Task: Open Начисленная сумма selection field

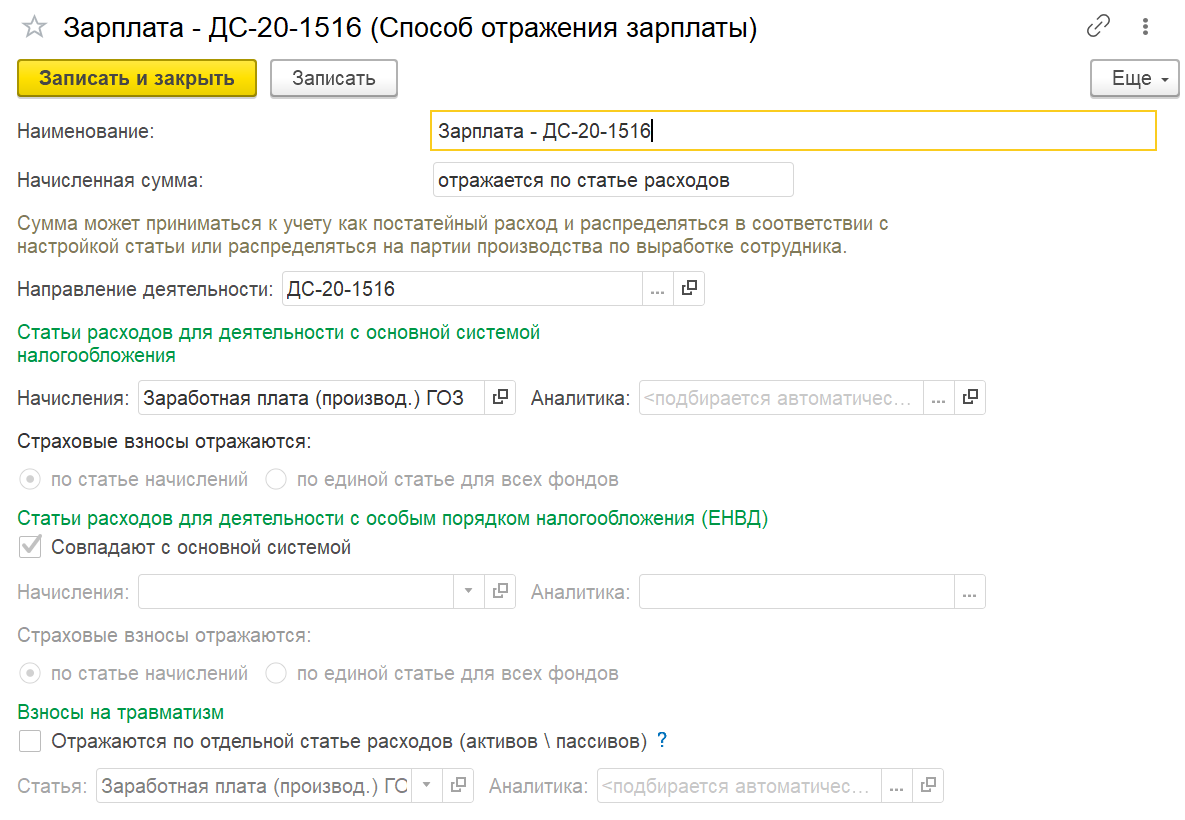Action: click(x=613, y=180)
